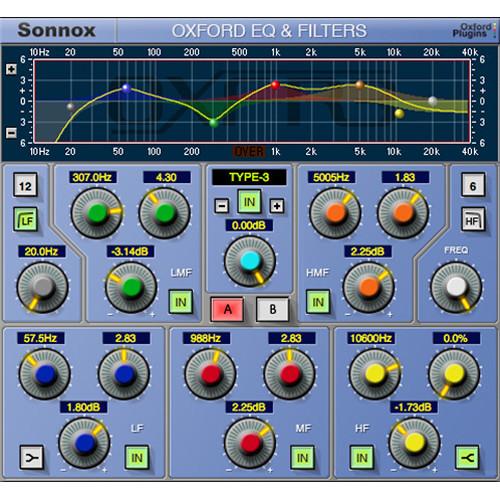Click the 10600Hz frequency value field
500x500 pixels.
(371, 338)
